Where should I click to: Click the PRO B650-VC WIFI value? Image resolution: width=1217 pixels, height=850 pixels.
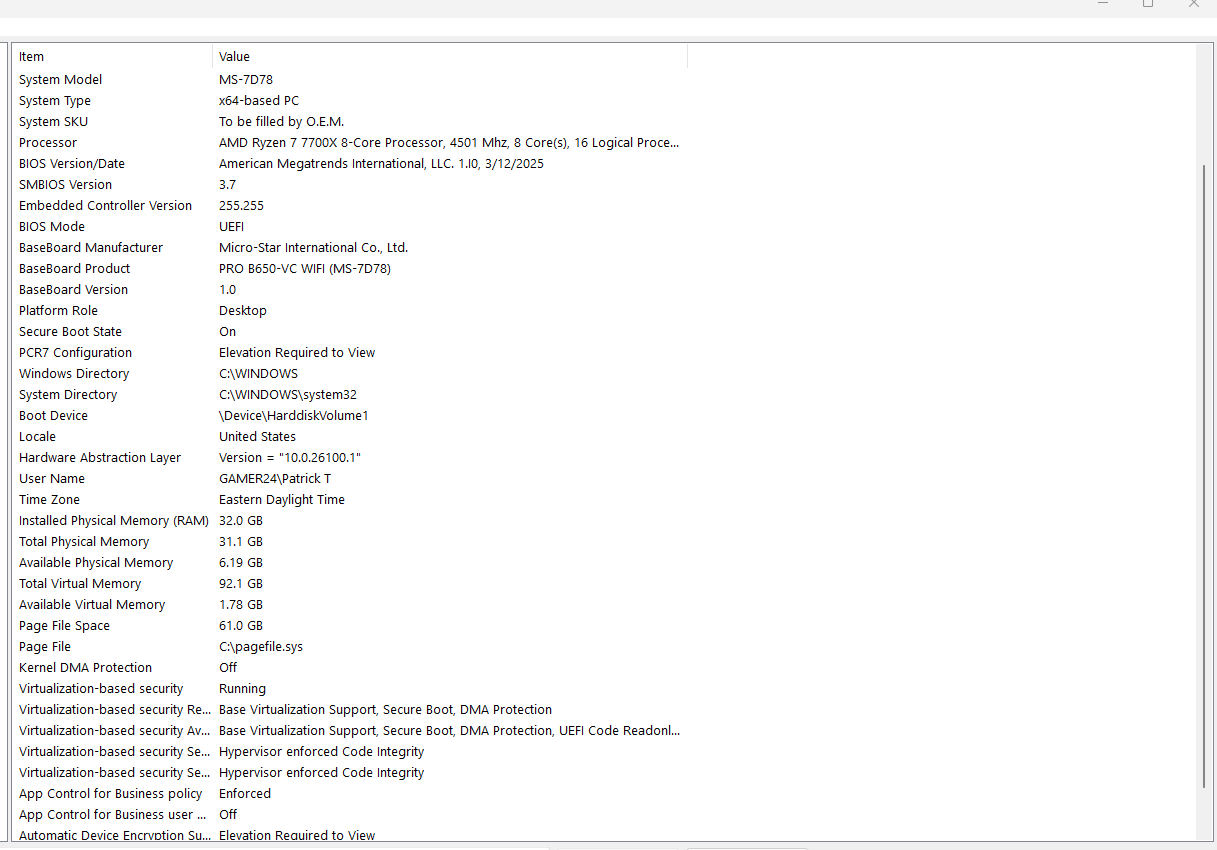tap(305, 269)
